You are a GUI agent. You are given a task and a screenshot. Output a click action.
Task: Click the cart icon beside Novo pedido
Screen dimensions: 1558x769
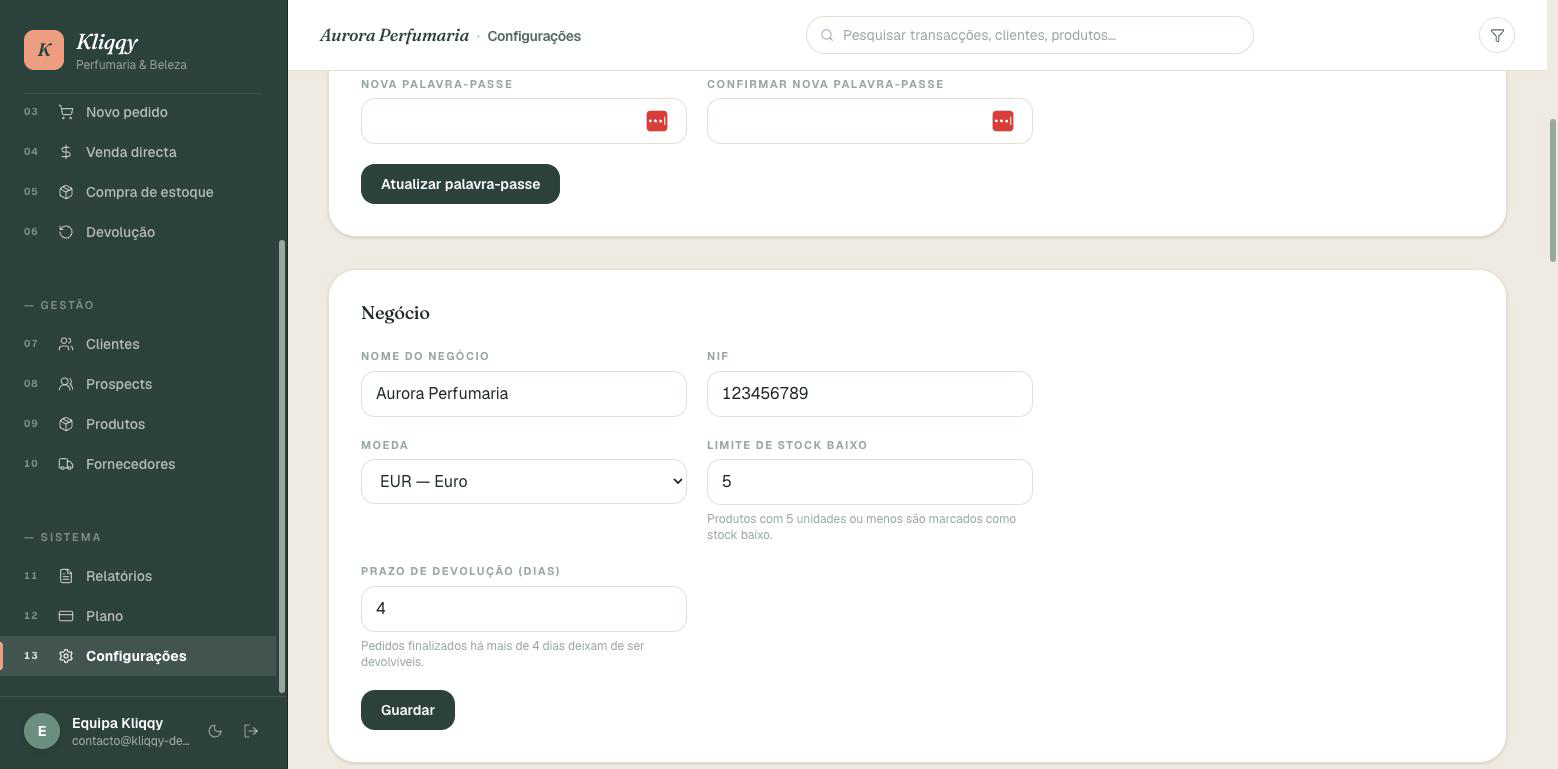click(66, 112)
